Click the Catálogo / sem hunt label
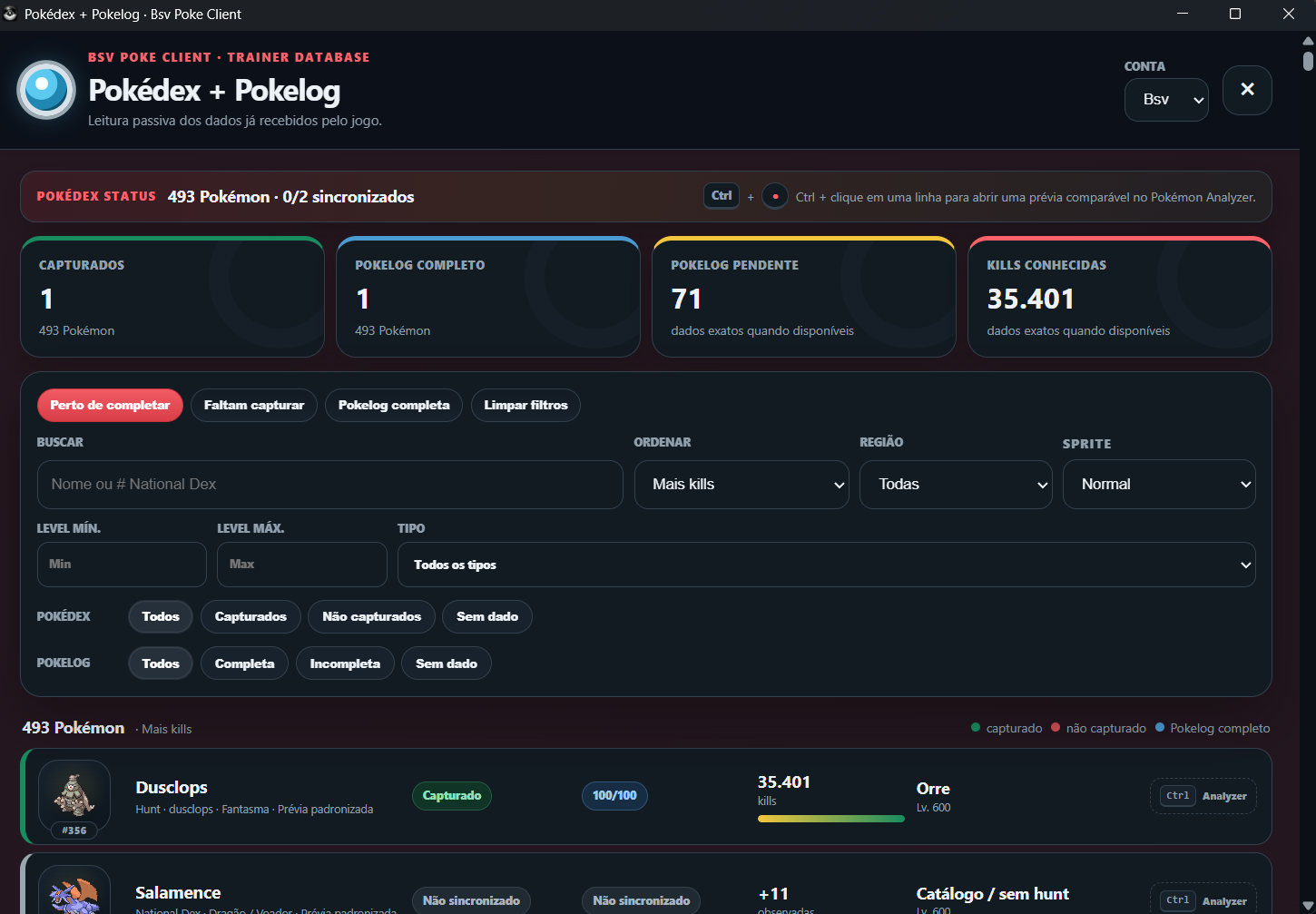 point(993,894)
